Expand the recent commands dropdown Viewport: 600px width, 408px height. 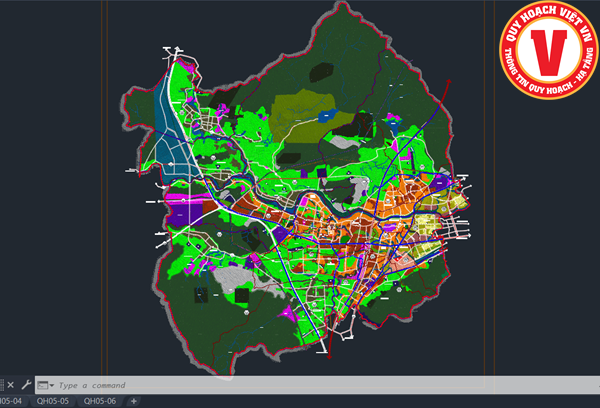(x=51, y=385)
